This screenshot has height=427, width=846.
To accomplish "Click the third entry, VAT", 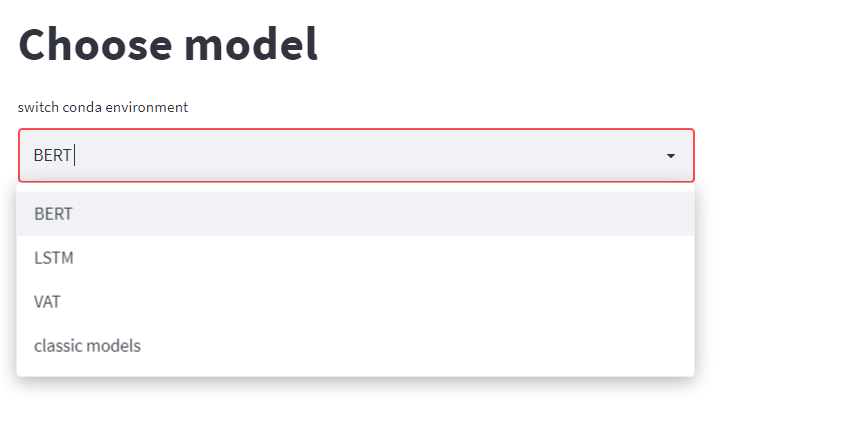I will pos(48,302).
